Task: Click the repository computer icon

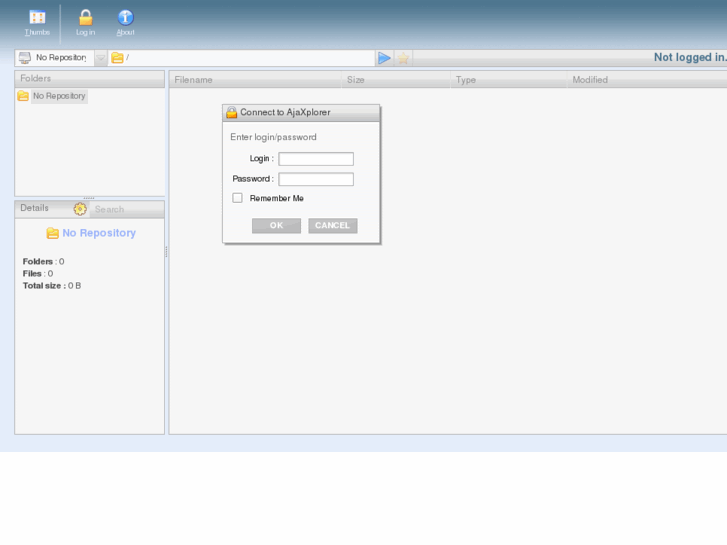Action: click(x=25, y=58)
